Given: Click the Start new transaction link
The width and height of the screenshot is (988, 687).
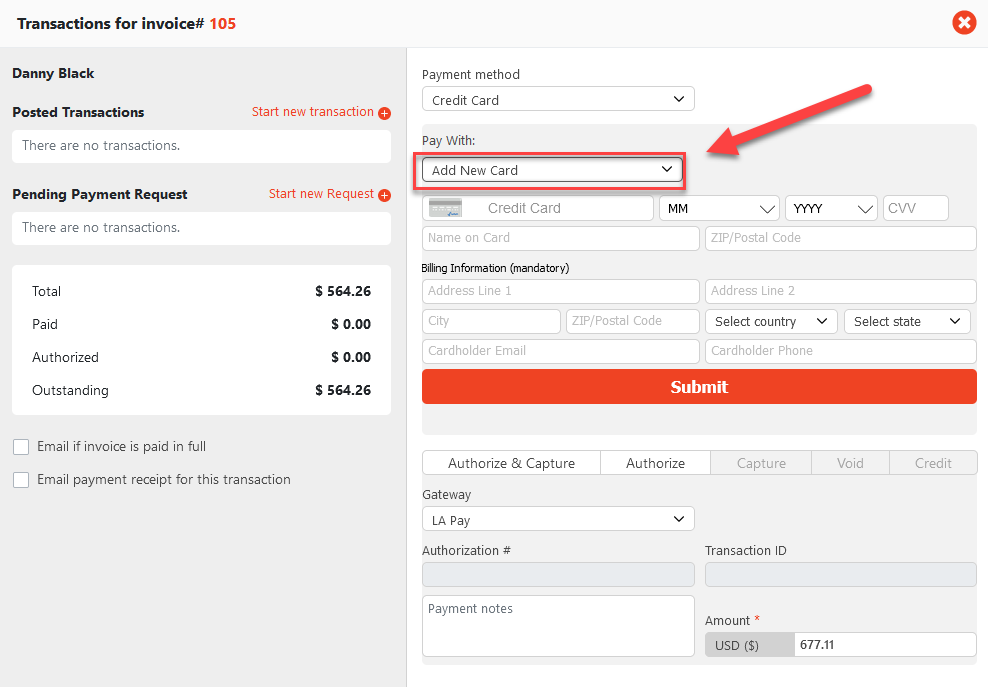Looking at the screenshot, I should 312,112.
